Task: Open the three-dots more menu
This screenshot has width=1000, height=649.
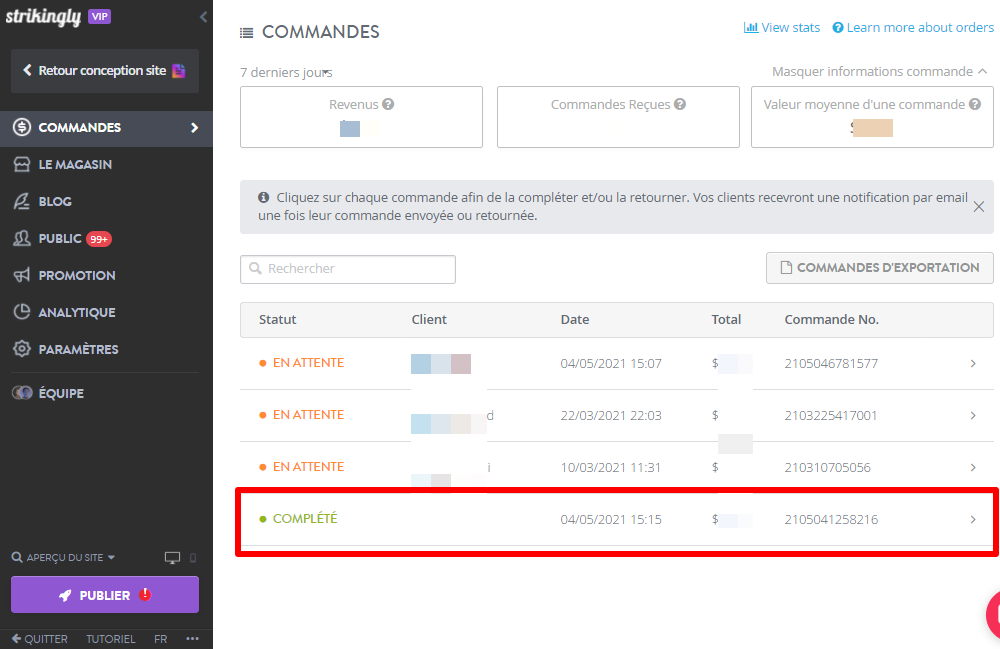Action: tap(193, 639)
